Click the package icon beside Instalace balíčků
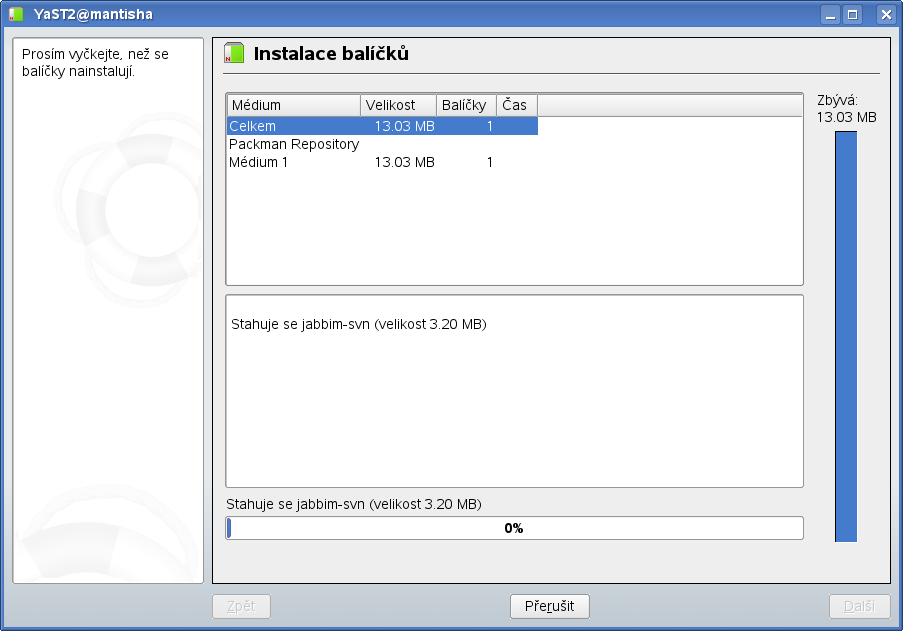The width and height of the screenshot is (903, 631). [x=234, y=53]
